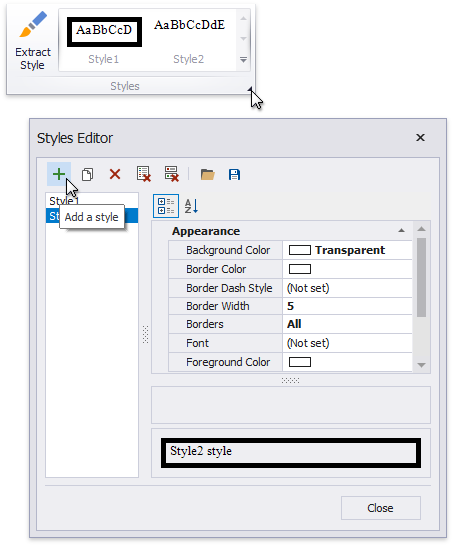Select Style1 thumbnail in the gallery

point(104,41)
